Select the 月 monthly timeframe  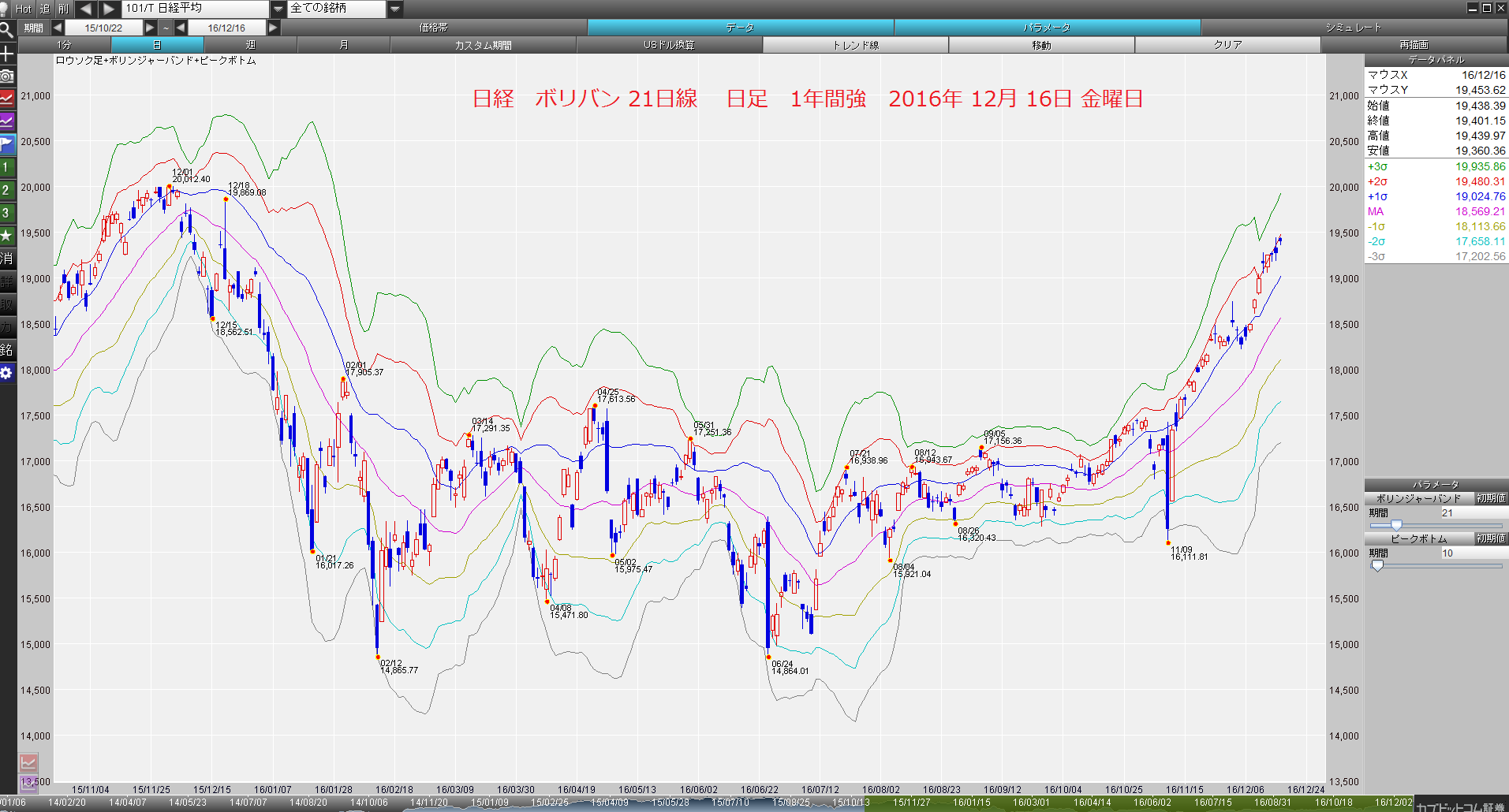point(343,45)
